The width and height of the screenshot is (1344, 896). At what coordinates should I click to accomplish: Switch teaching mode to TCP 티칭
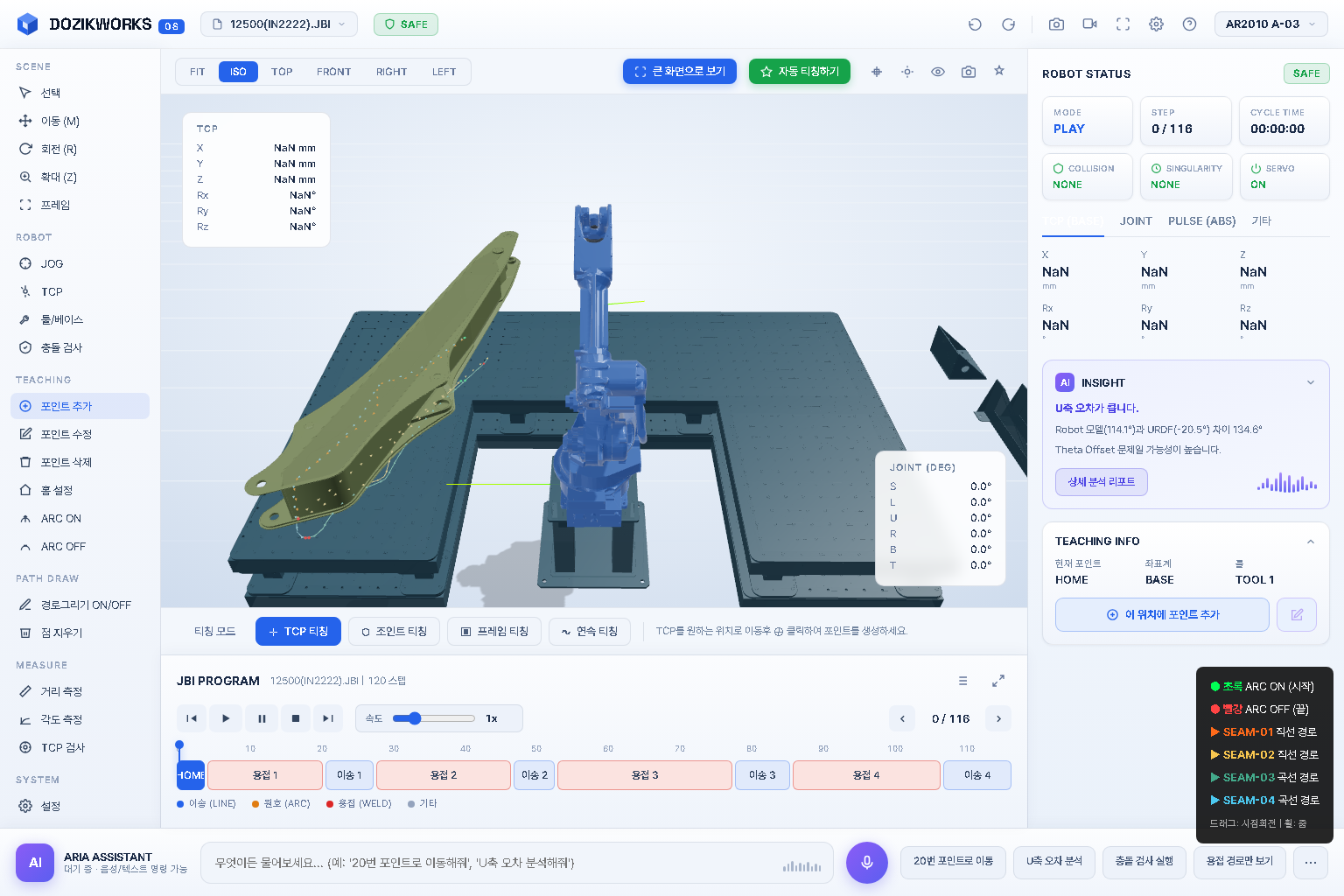[298, 631]
